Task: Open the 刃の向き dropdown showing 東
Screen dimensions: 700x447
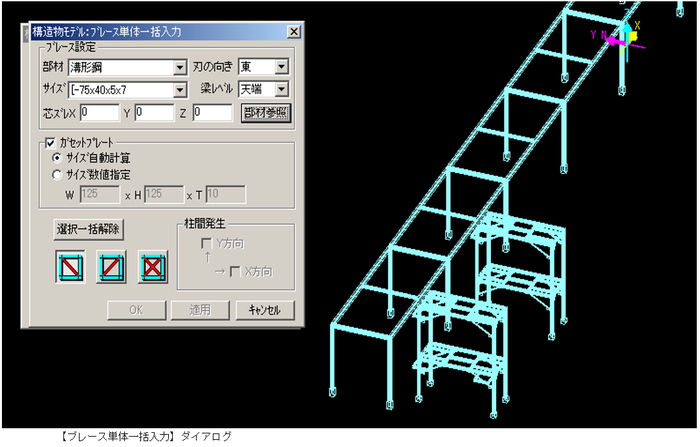Action: (x=263, y=67)
